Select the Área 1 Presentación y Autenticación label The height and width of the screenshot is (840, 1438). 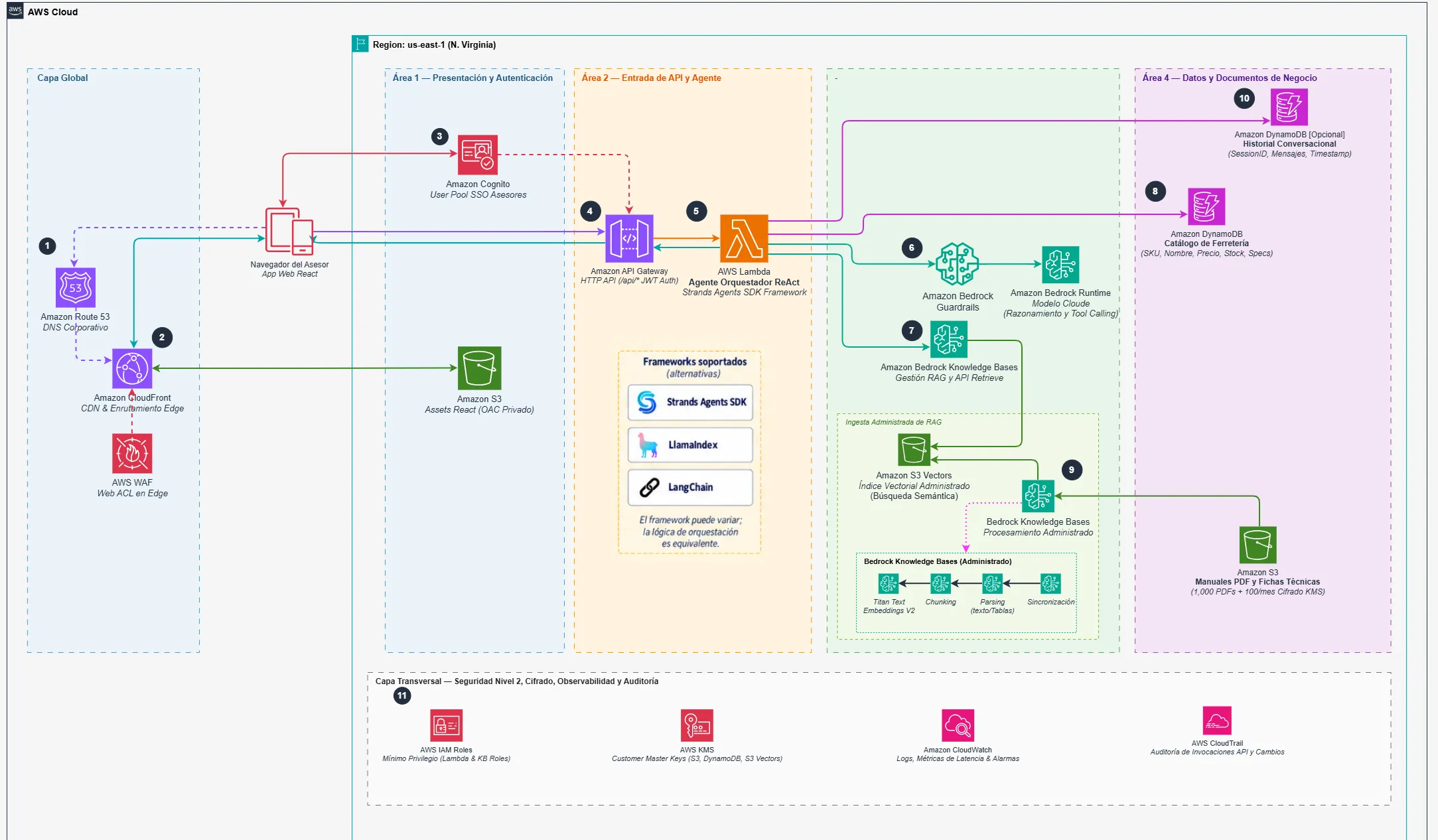tap(472, 78)
